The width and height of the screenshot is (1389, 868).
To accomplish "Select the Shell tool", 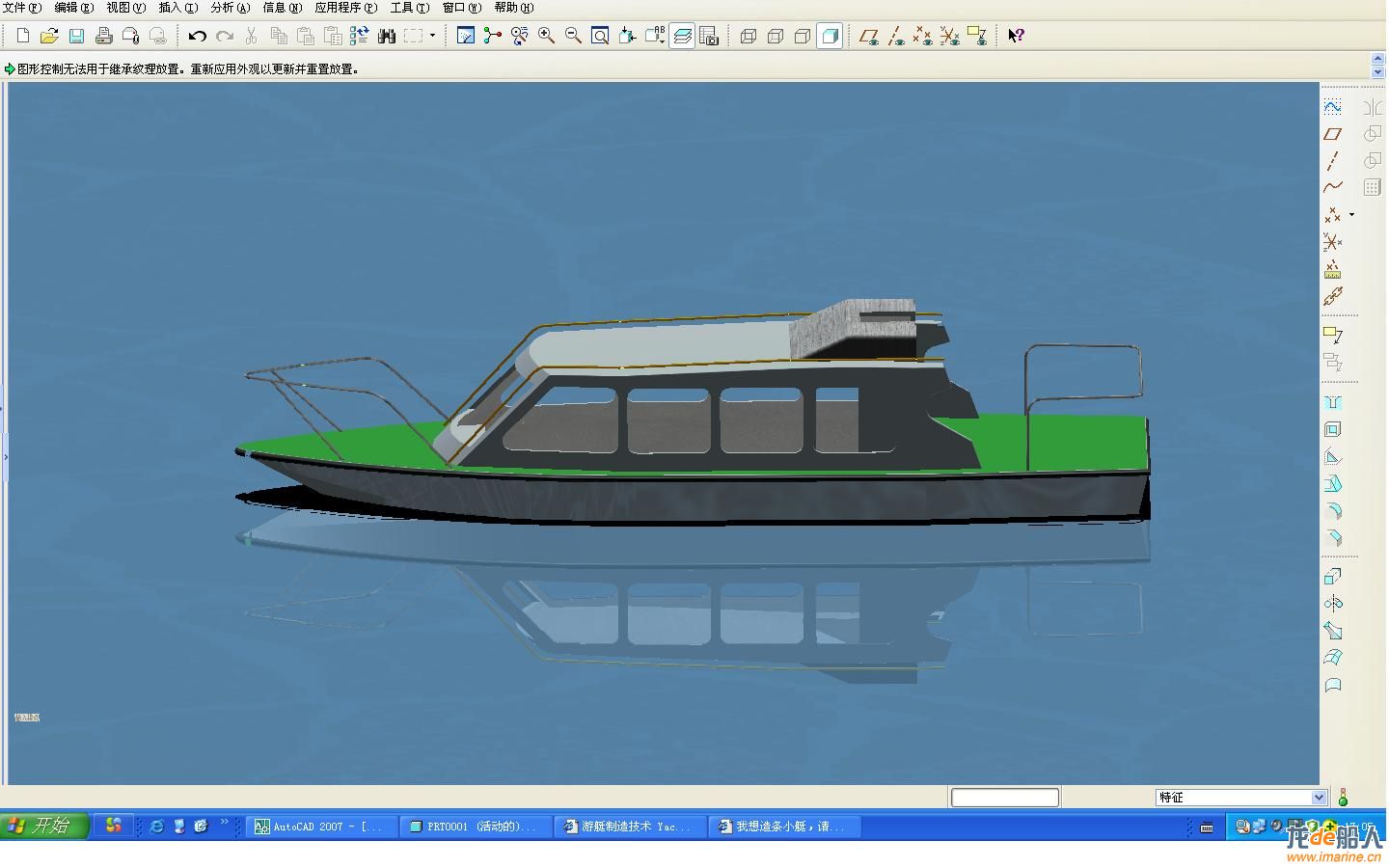I will click(1333, 429).
